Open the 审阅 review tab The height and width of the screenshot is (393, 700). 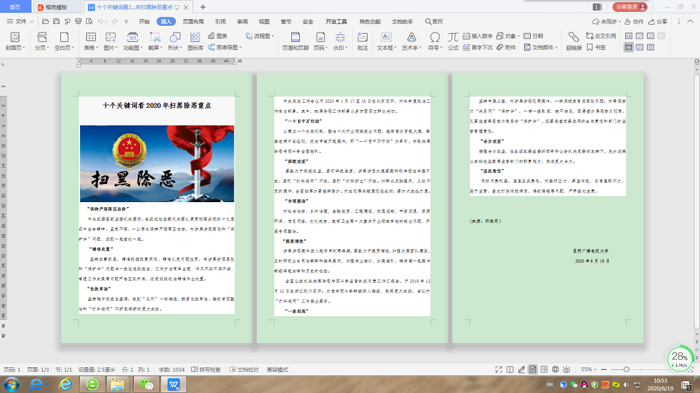click(x=242, y=21)
